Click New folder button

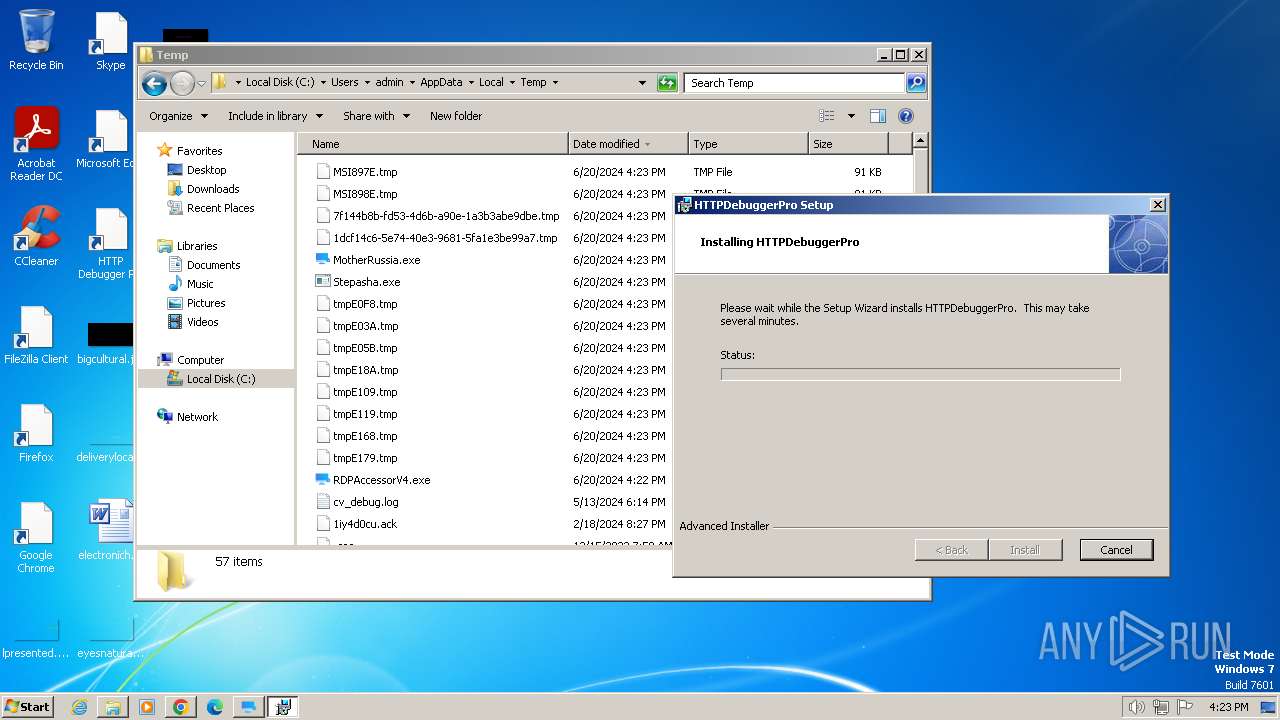pyautogui.click(x=456, y=116)
